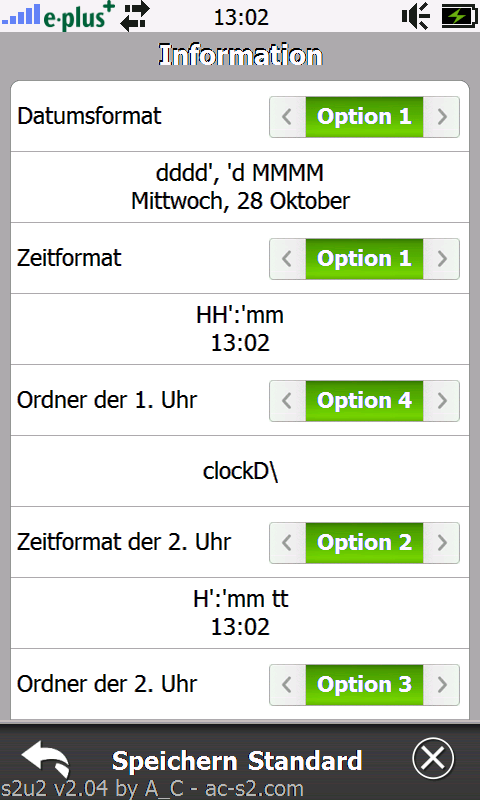The width and height of the screenshot is (480, 800).
Task: Tap the circled X close icon
Action: coord(433,759)
